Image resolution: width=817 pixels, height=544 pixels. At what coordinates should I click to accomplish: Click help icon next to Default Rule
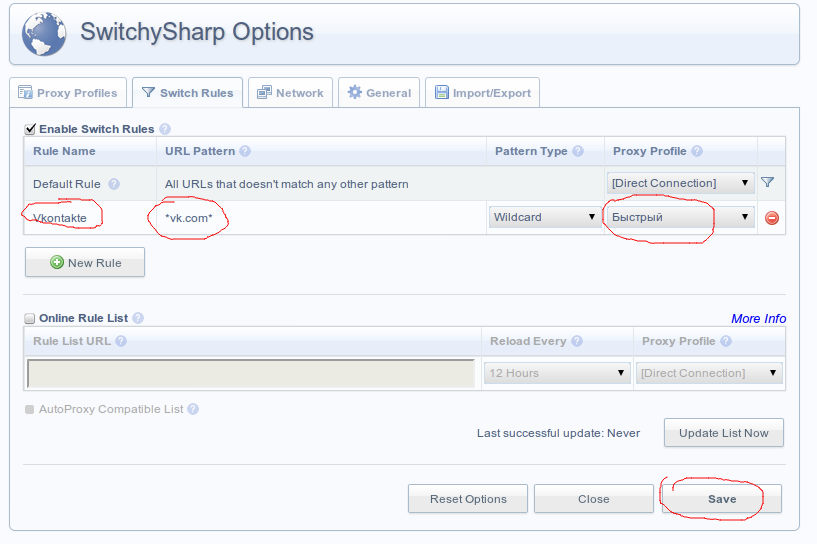(114, 184)
